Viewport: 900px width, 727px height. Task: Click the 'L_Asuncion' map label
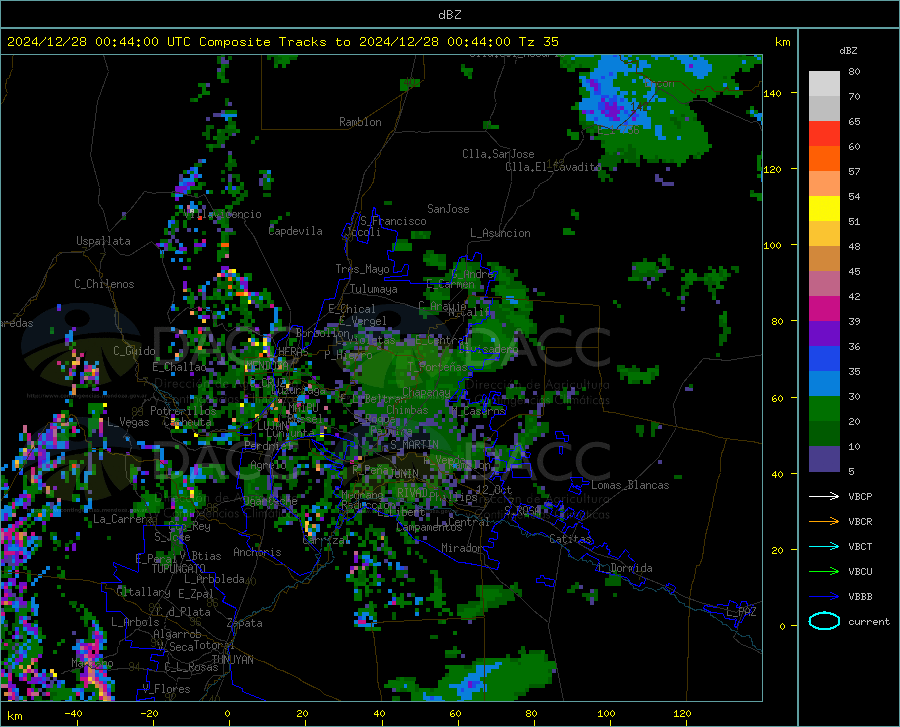coord(500,233)
